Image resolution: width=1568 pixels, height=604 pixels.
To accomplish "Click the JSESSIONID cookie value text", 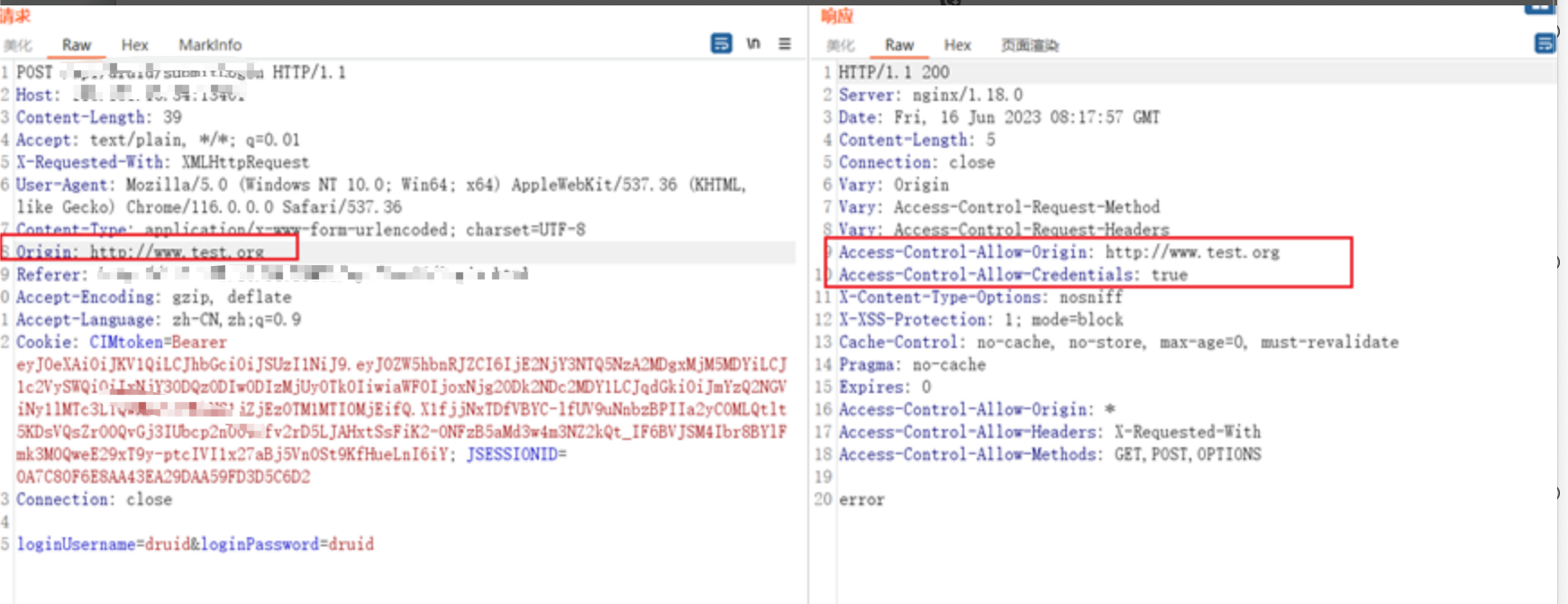I will pyautogui.click(x=162, y=477).
